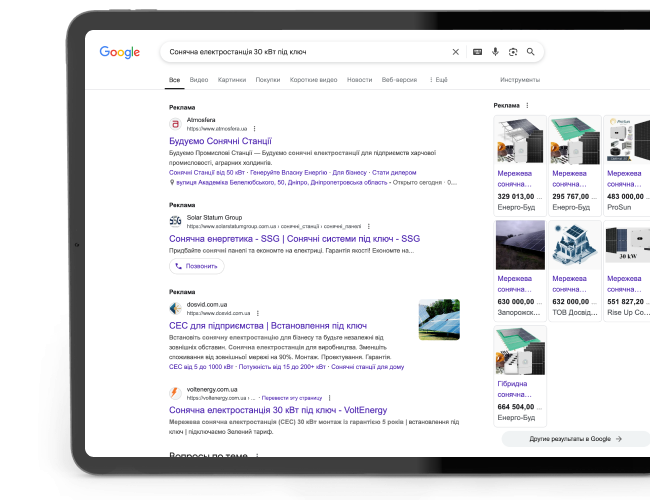
Task: Open Atmosfera address location link
Action: 281,182
